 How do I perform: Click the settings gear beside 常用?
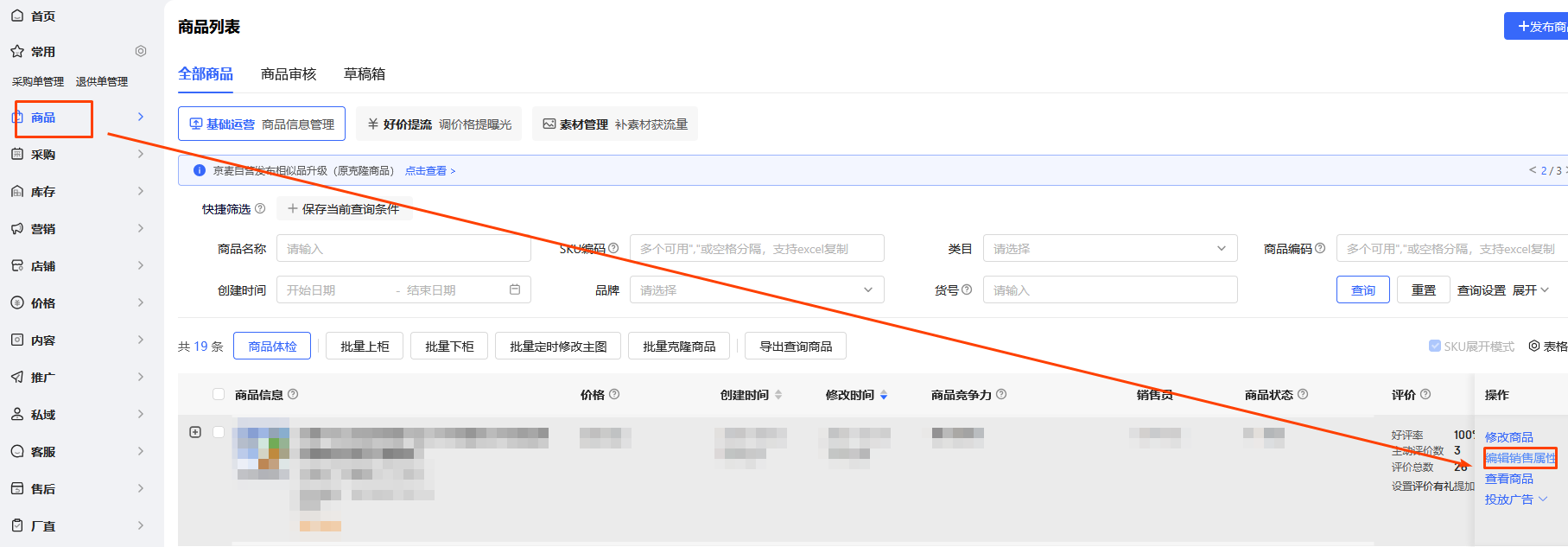coord(141,52)
